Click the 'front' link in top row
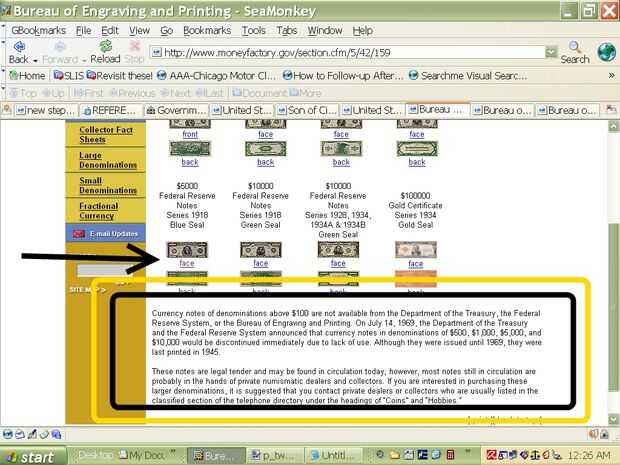The image size is (620, 465). click(190, 134)
